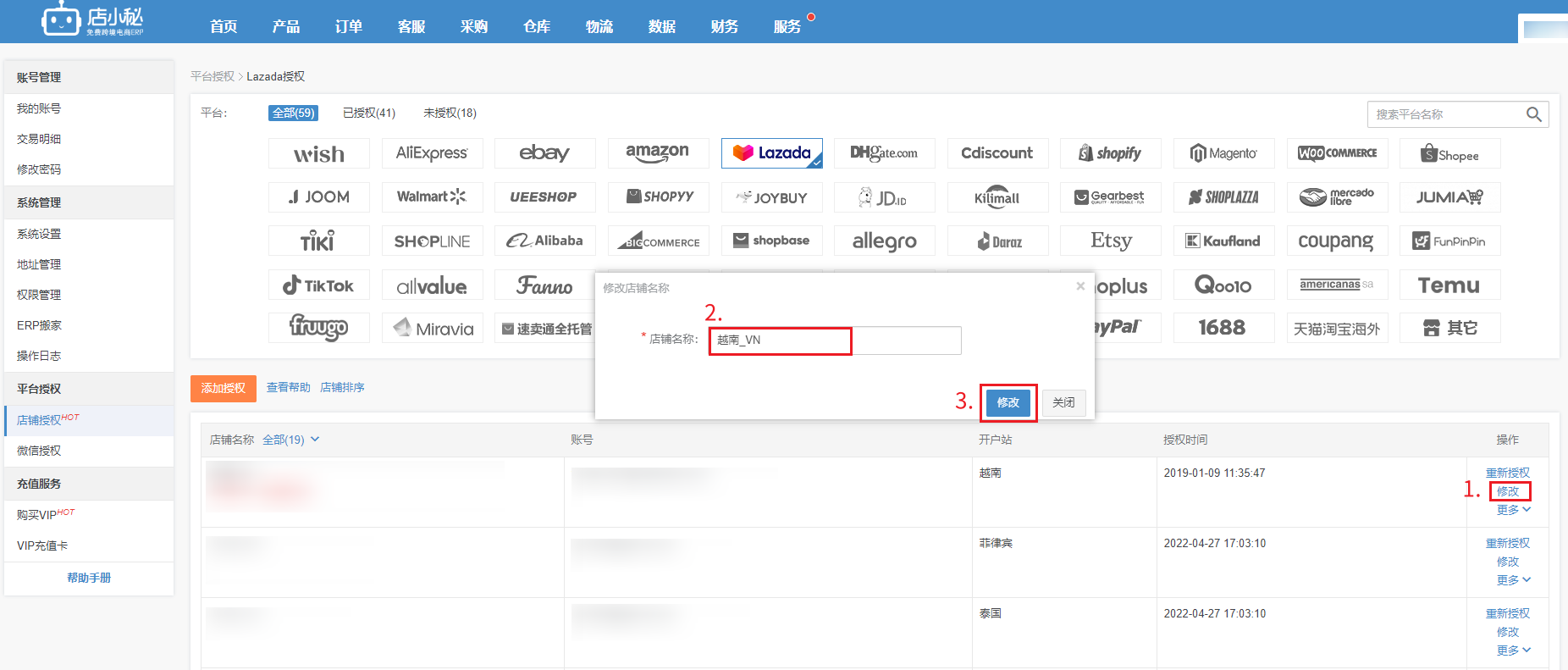Screen dimensions: 1568x670
Task: Open the 首页 top menu
Action: click(x=224, y=26)
